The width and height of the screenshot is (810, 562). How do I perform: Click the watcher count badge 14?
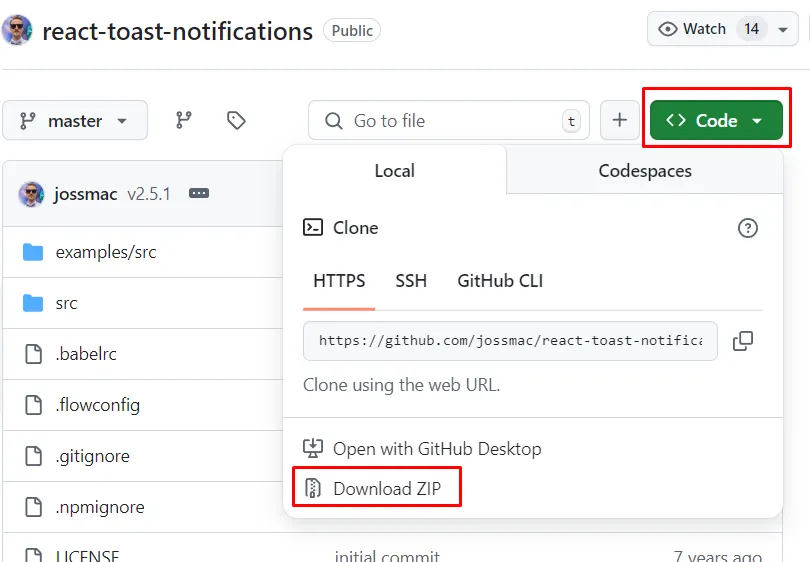click(x=752, y=28)
